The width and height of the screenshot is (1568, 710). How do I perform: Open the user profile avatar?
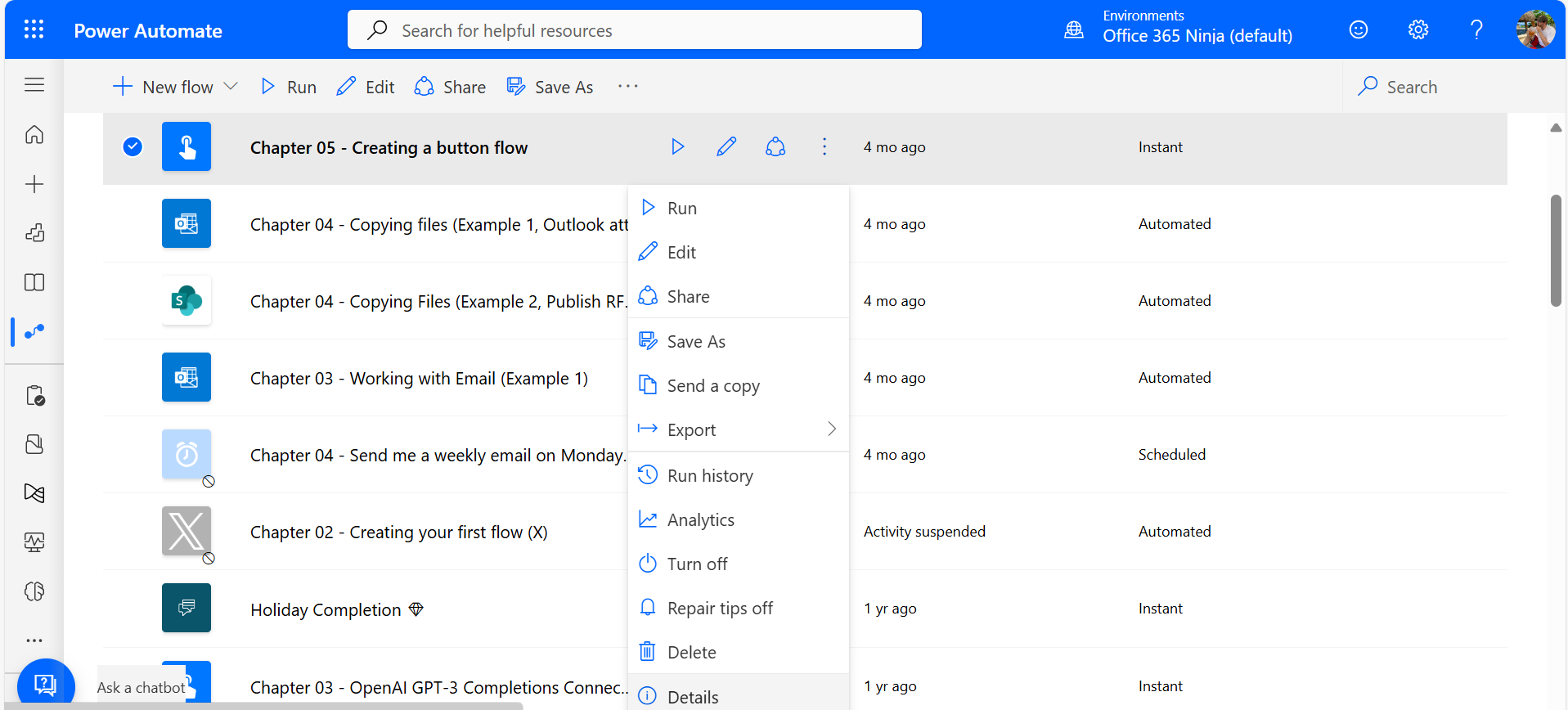click(x=1535, y=29)
